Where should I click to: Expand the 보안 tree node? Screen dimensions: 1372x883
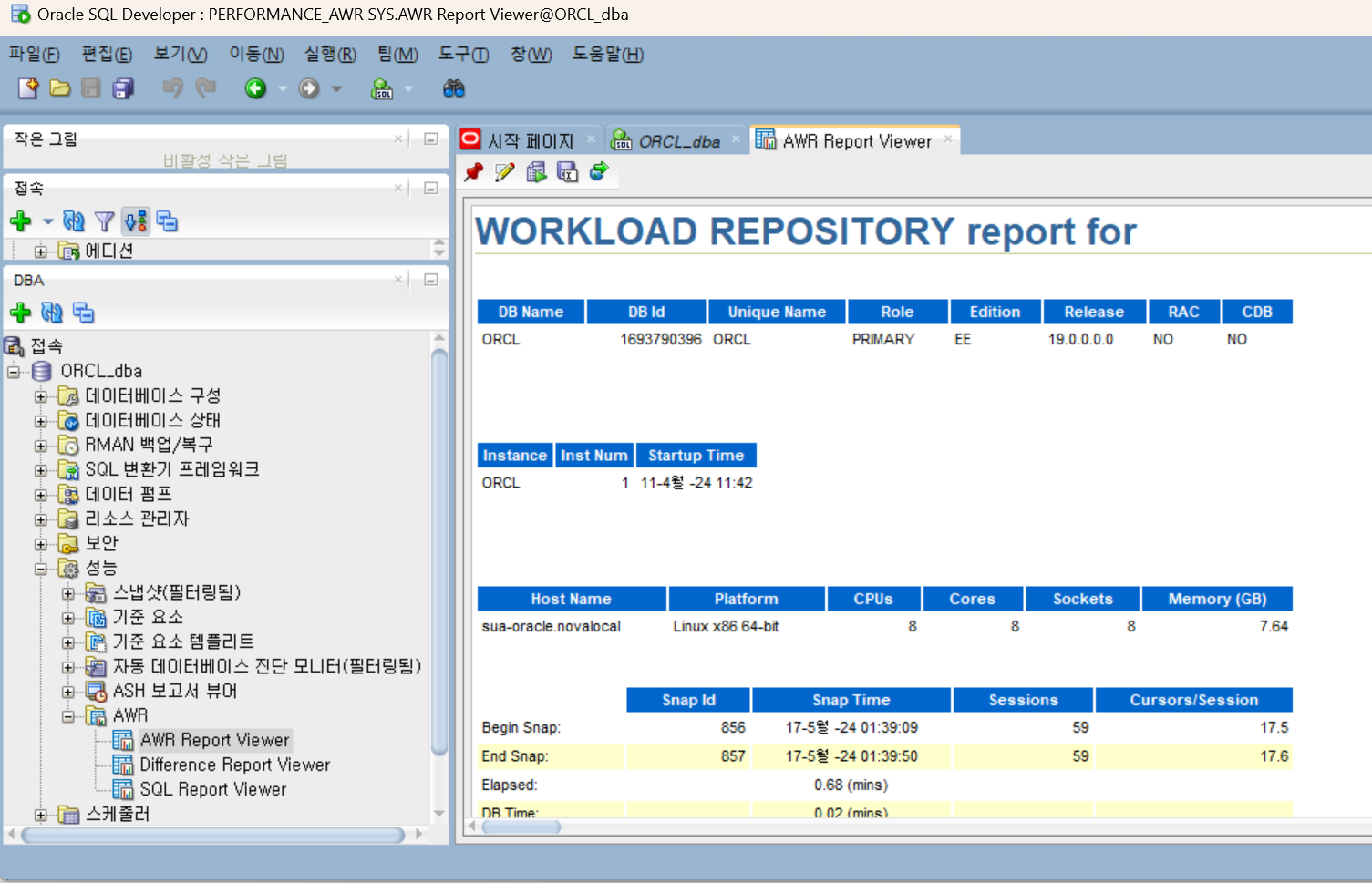41,544
